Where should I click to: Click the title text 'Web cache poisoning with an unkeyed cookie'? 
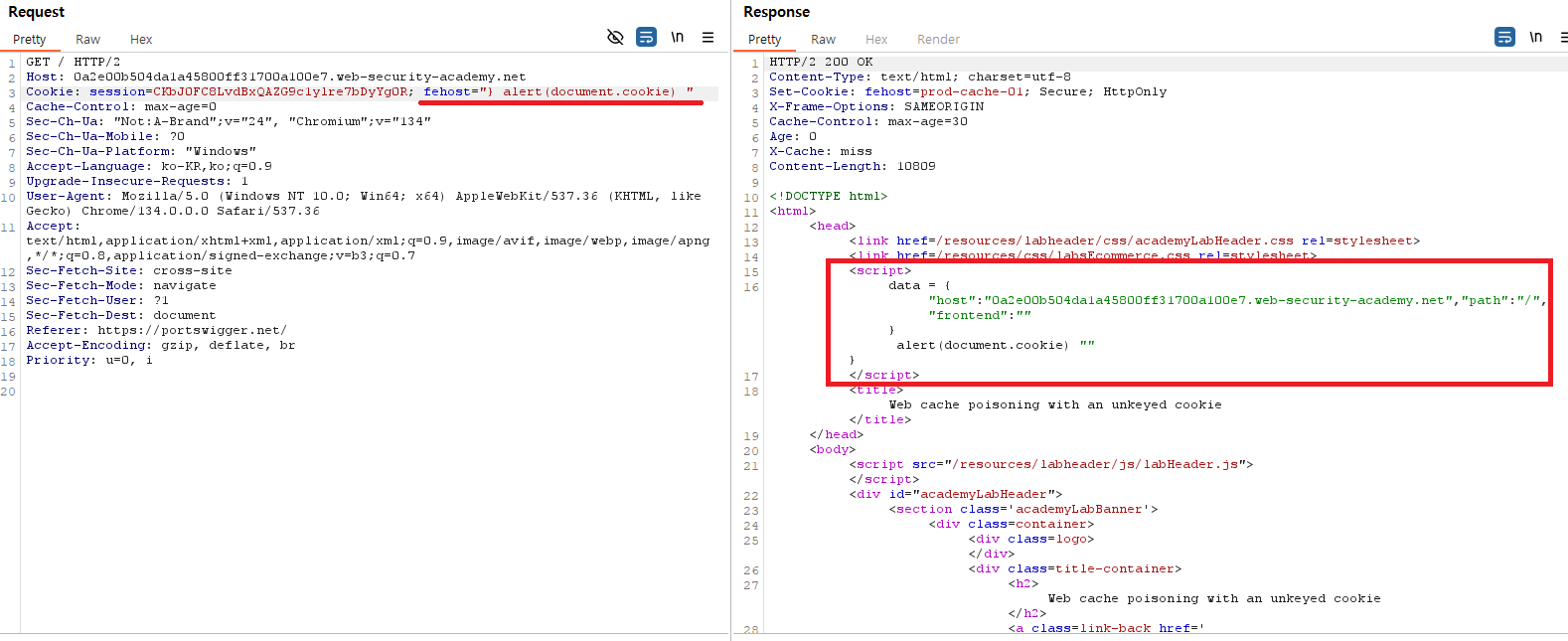[x=1055, y=404]
